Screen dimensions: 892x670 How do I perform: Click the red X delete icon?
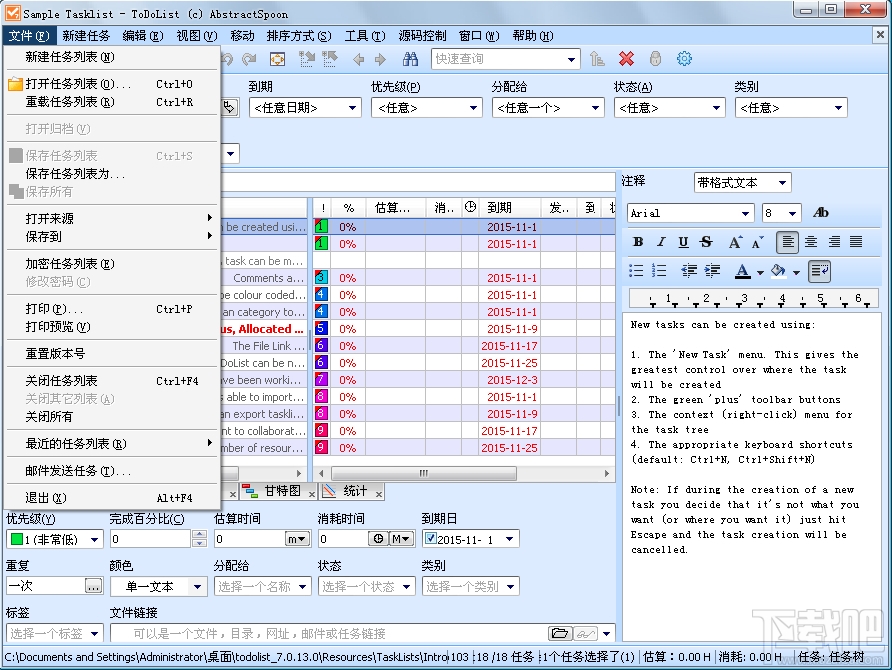tap(626, 59)
